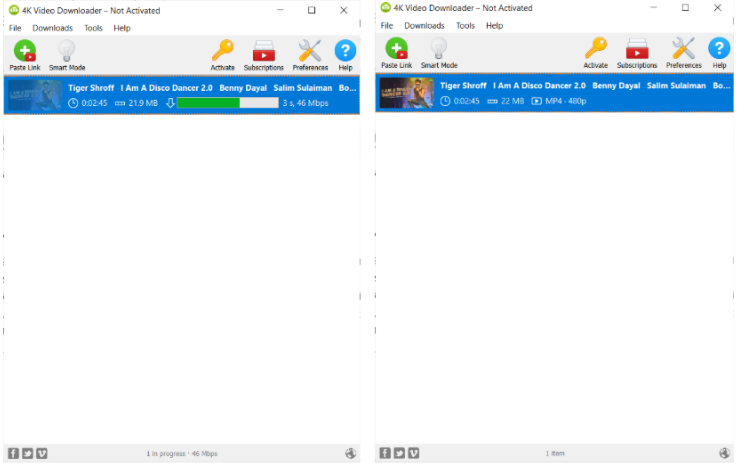Click '3 s, 46 Mbps' download speed text
The image size is (744, 468).
pyautogui.click(x=306, y=103)
